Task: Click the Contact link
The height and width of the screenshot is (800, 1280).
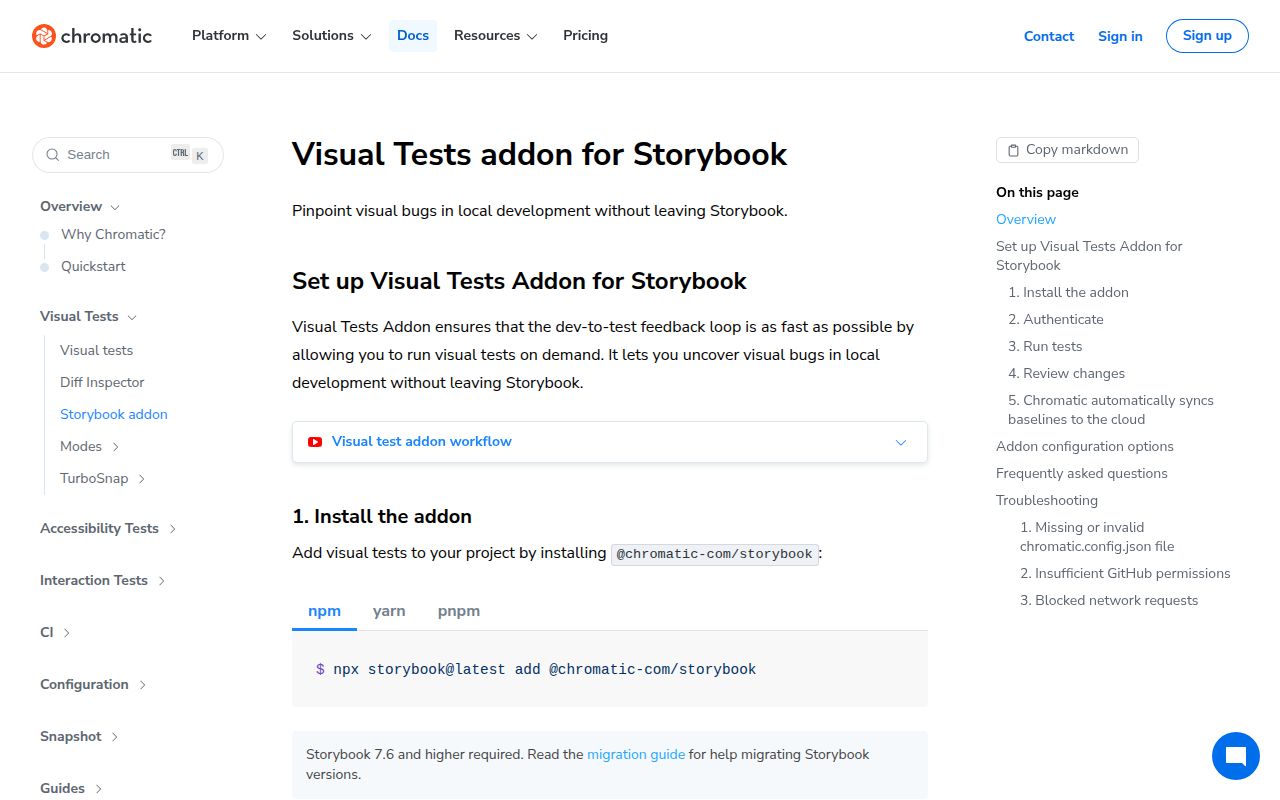Action: pyautogui.click(x=1049, y=36)
